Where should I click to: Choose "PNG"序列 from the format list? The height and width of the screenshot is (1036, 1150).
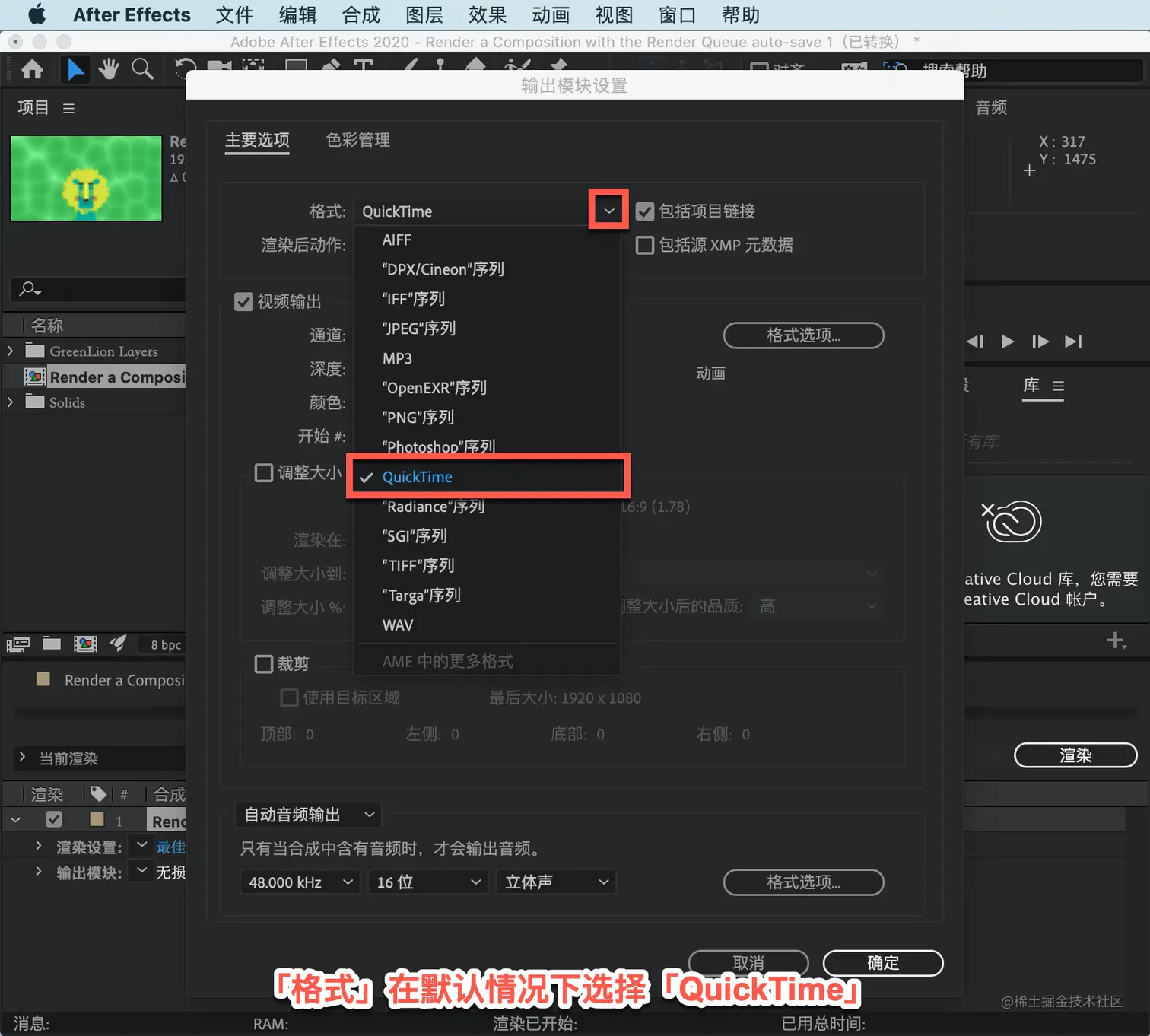coord(487,418)
